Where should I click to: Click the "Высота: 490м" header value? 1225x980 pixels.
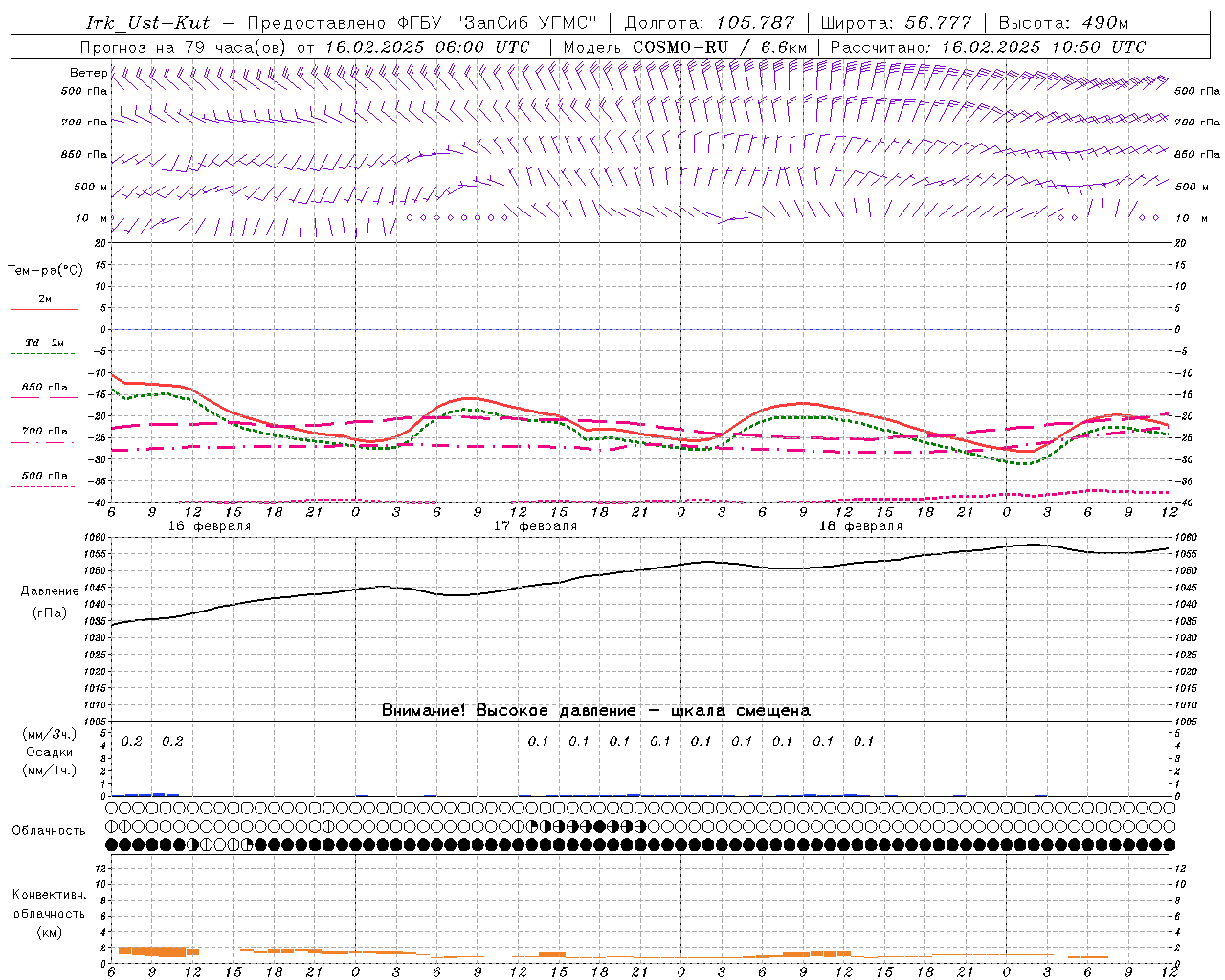pyautogui.click(x=1063, y=23)
